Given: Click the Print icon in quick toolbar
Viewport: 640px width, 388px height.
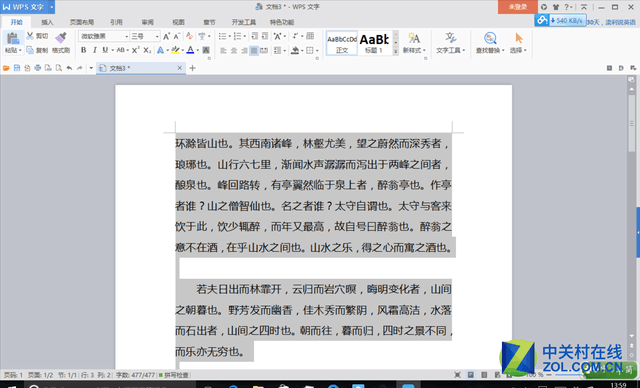Looking at the screenshot, I should click(38, 68).
